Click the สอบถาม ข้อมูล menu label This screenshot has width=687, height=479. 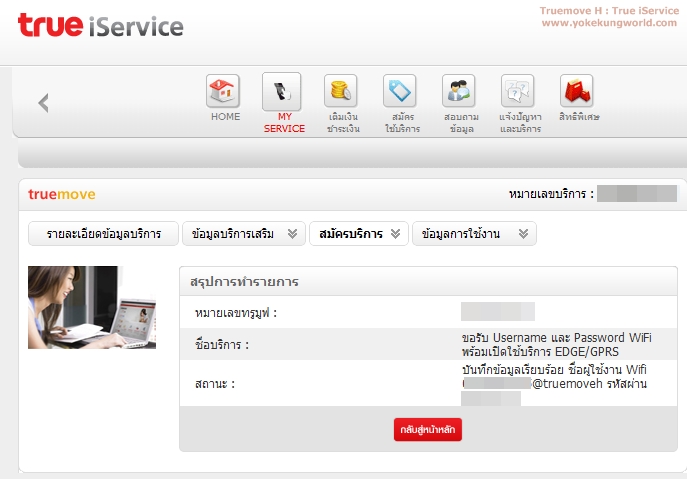(461, 123)
